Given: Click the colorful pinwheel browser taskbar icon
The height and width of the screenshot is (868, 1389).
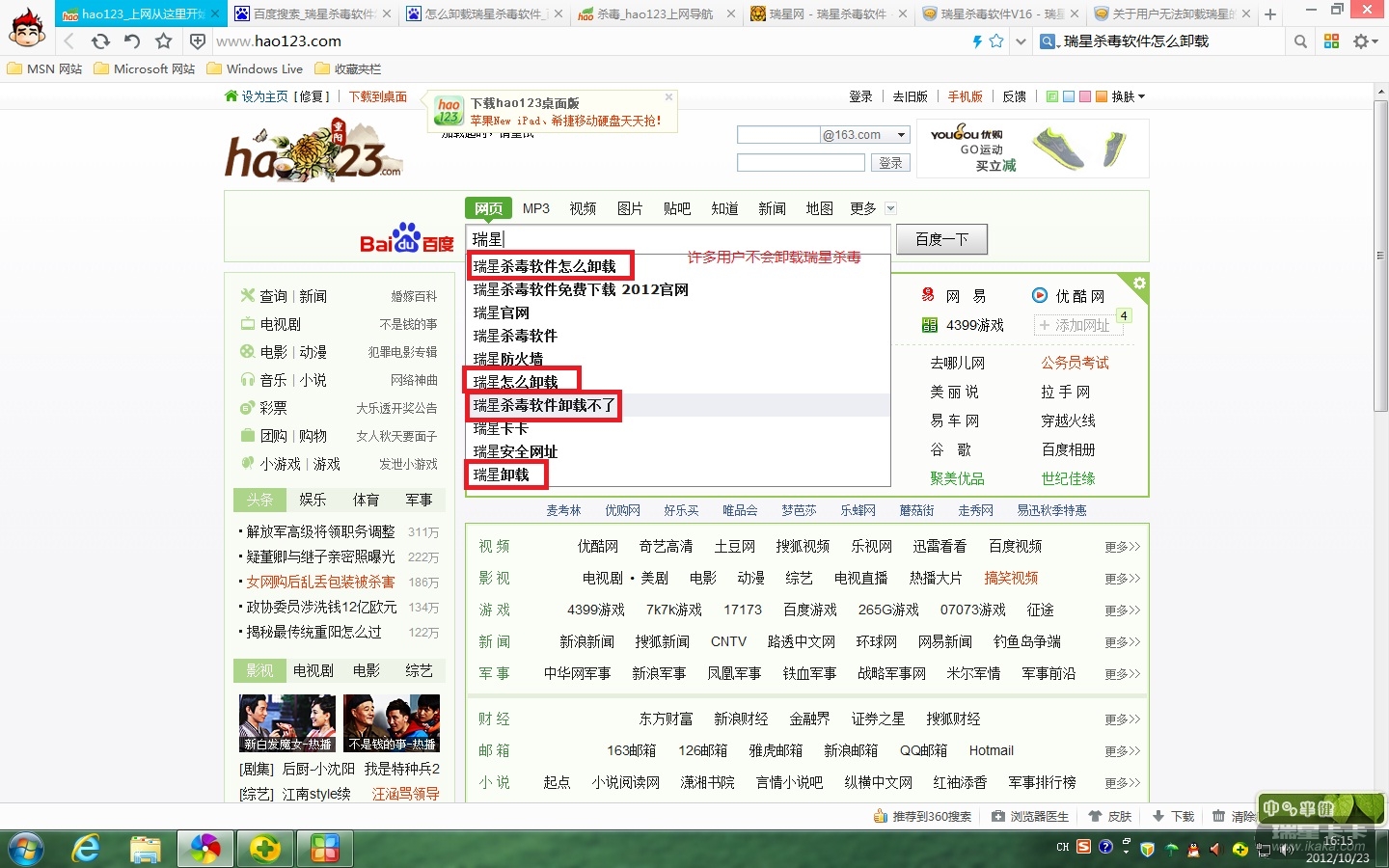Looking at the screenshot, I should (205, 849).
